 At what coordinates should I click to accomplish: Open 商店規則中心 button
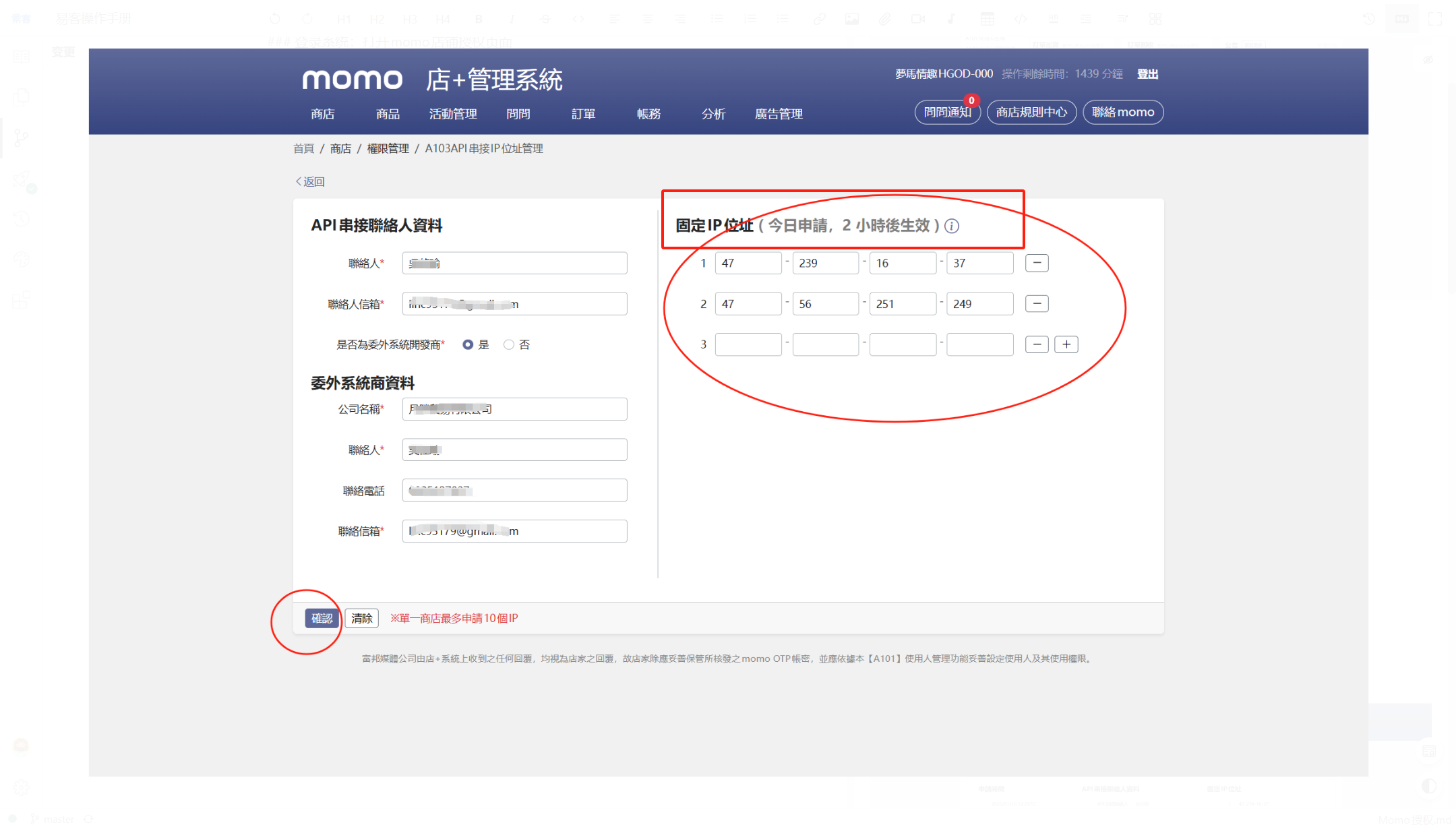[1031, 112]
